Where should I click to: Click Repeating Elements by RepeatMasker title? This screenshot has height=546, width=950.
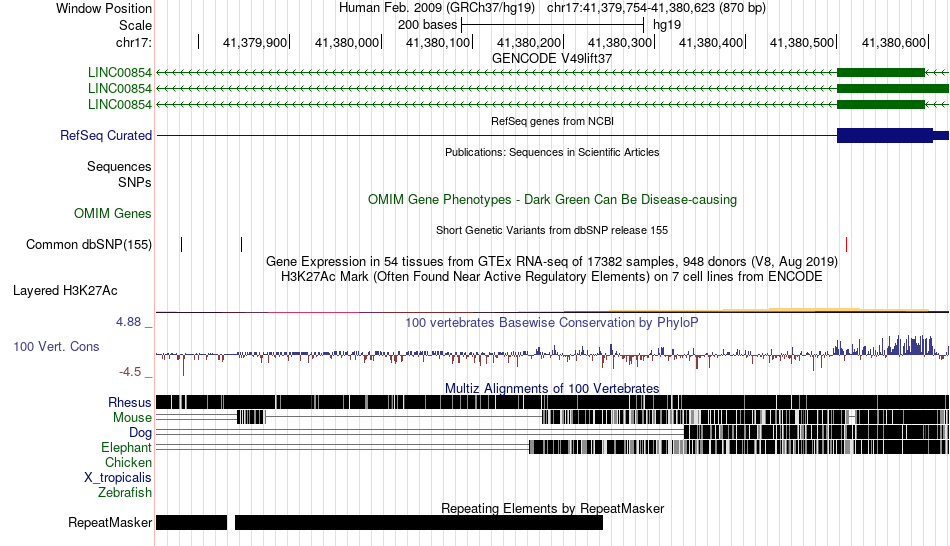click(x=553, y=508)
